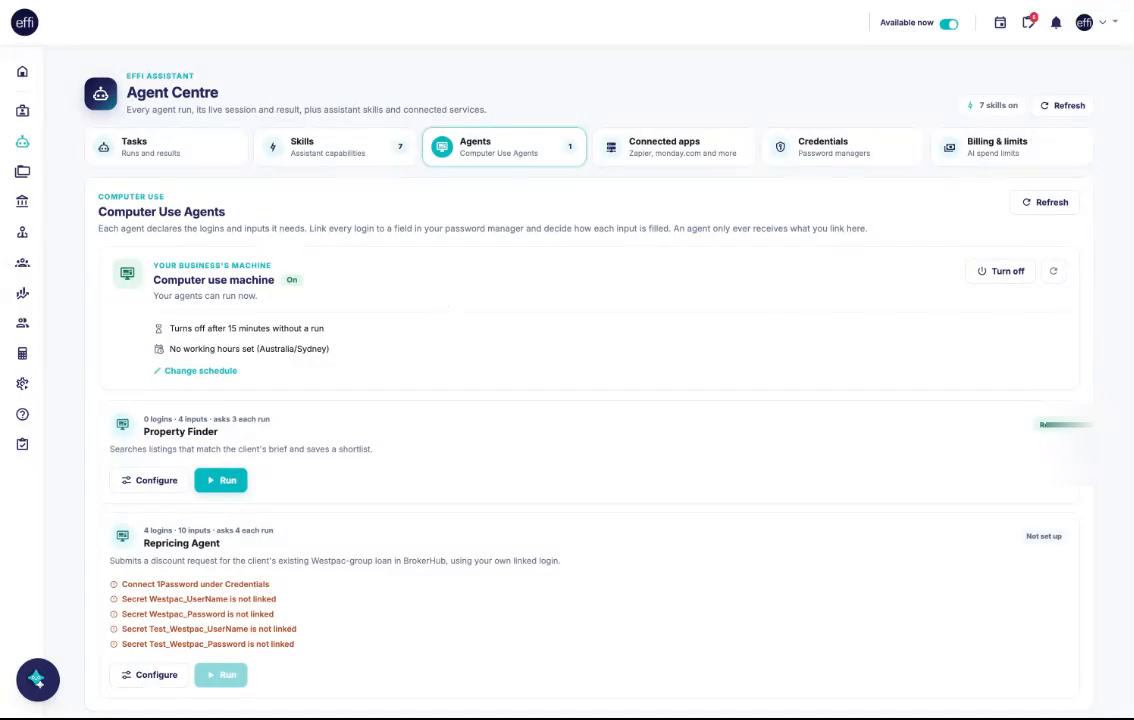Image resolution: width=1134 pixels, height=720 pixels.
Task: Open the ID badge briefcase sidebar icon
Action: (22, 111)
